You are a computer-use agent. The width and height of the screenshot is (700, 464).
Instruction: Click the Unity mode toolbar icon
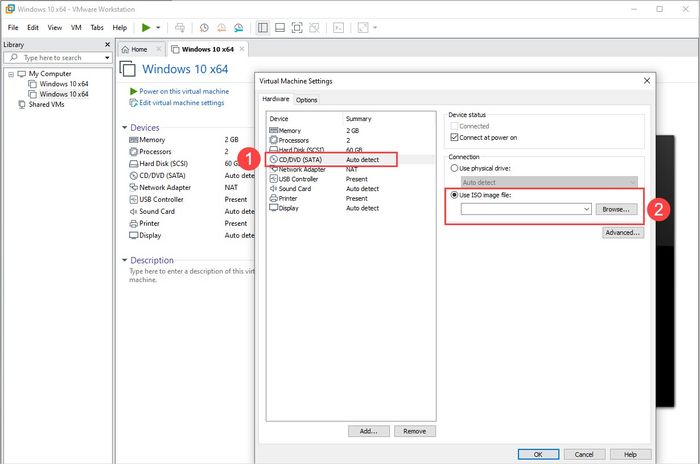[314, 28]
